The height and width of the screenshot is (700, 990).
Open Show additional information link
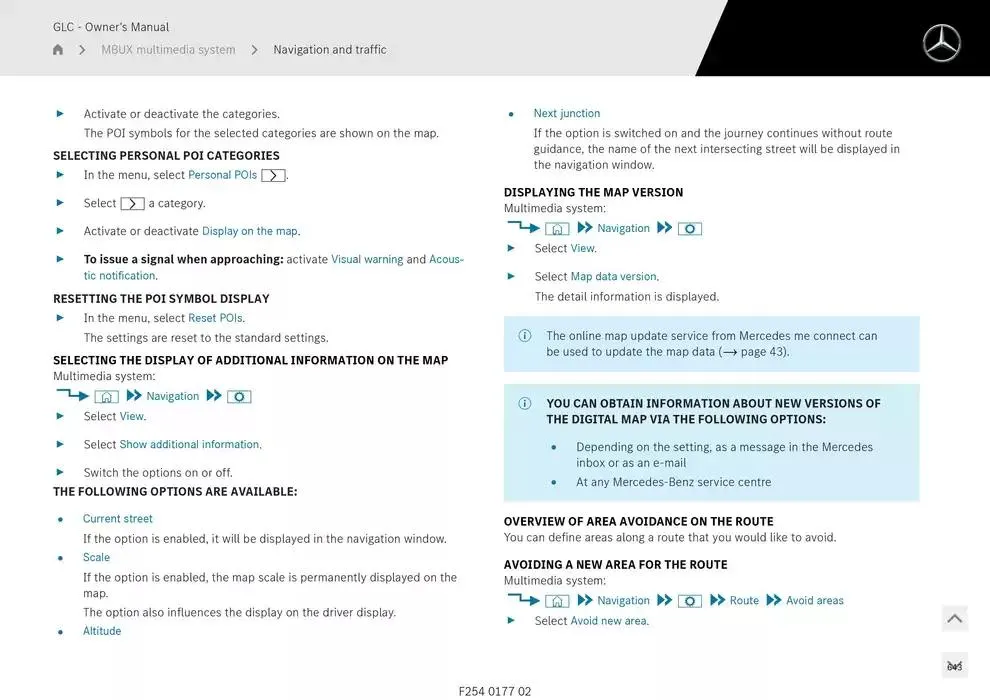click(x=190, y=444)
